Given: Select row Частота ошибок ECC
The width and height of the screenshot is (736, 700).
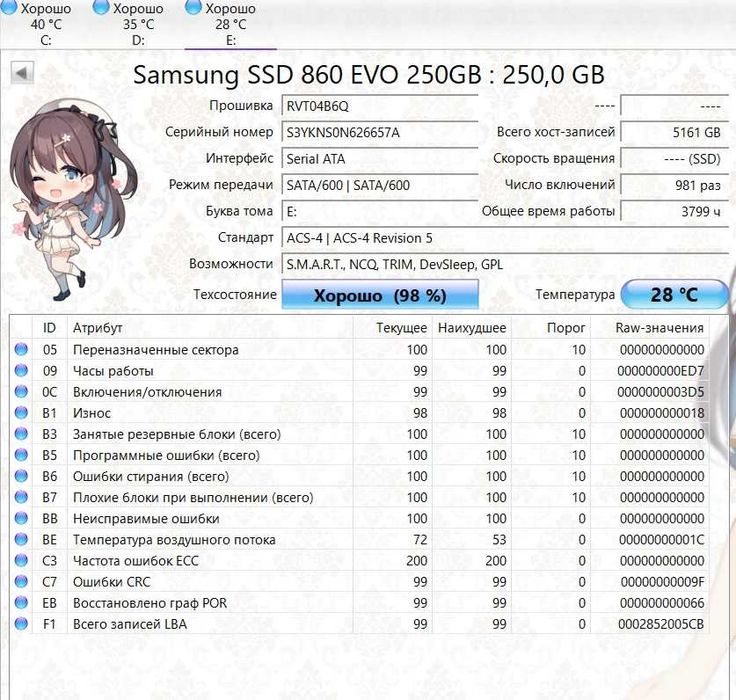Looking at the screenshot, I should tap(360, 561).
